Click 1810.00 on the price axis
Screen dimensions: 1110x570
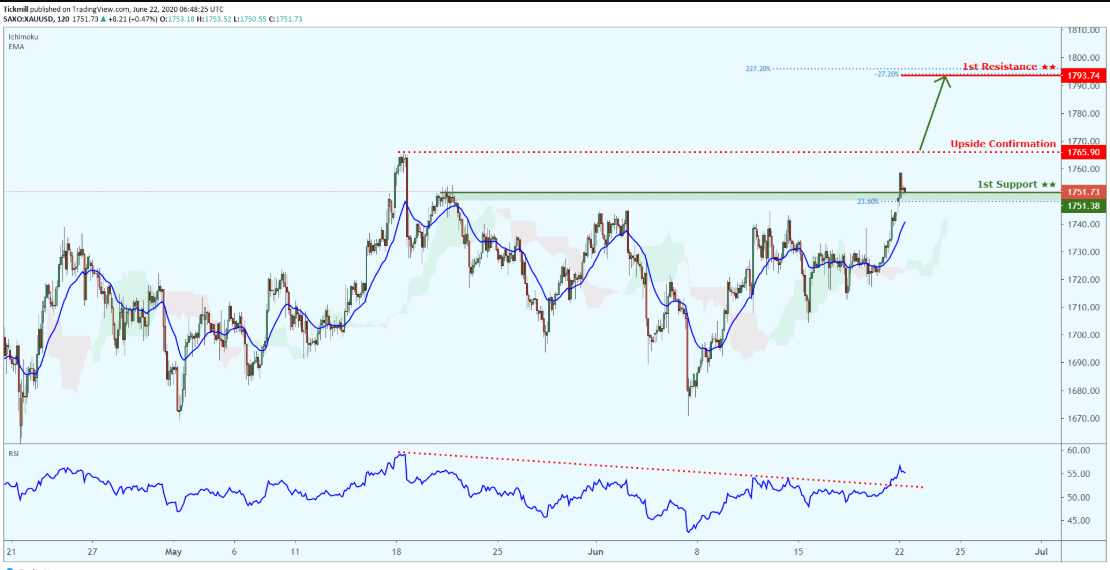pyautogui.click(x=1084, y=30)
